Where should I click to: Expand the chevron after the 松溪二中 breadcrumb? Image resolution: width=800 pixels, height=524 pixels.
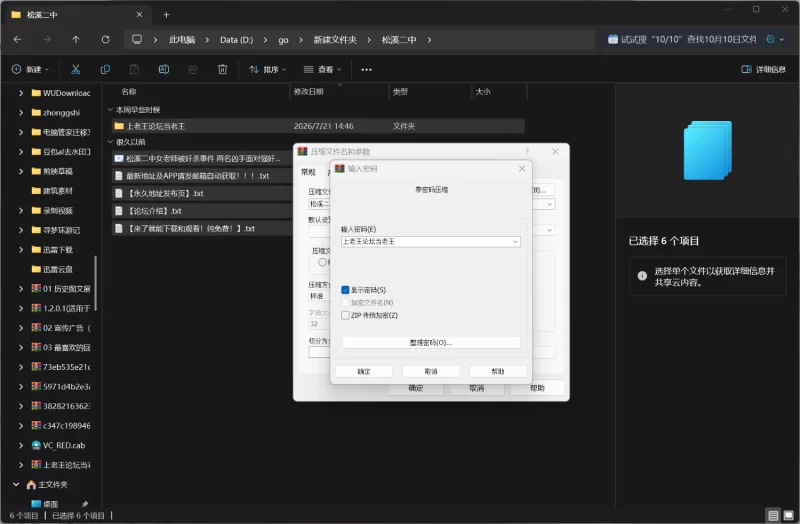(x=429, y=39)
